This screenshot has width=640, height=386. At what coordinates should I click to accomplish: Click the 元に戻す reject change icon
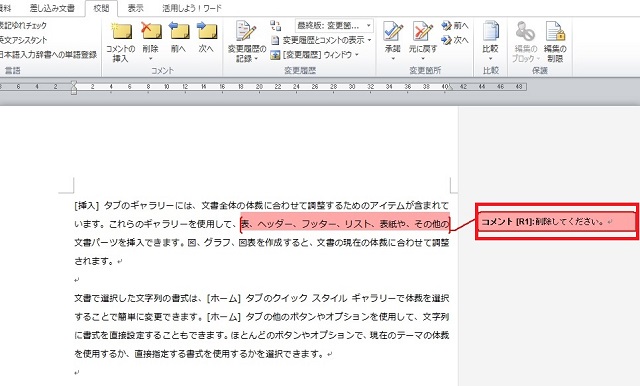pos(422,32)
